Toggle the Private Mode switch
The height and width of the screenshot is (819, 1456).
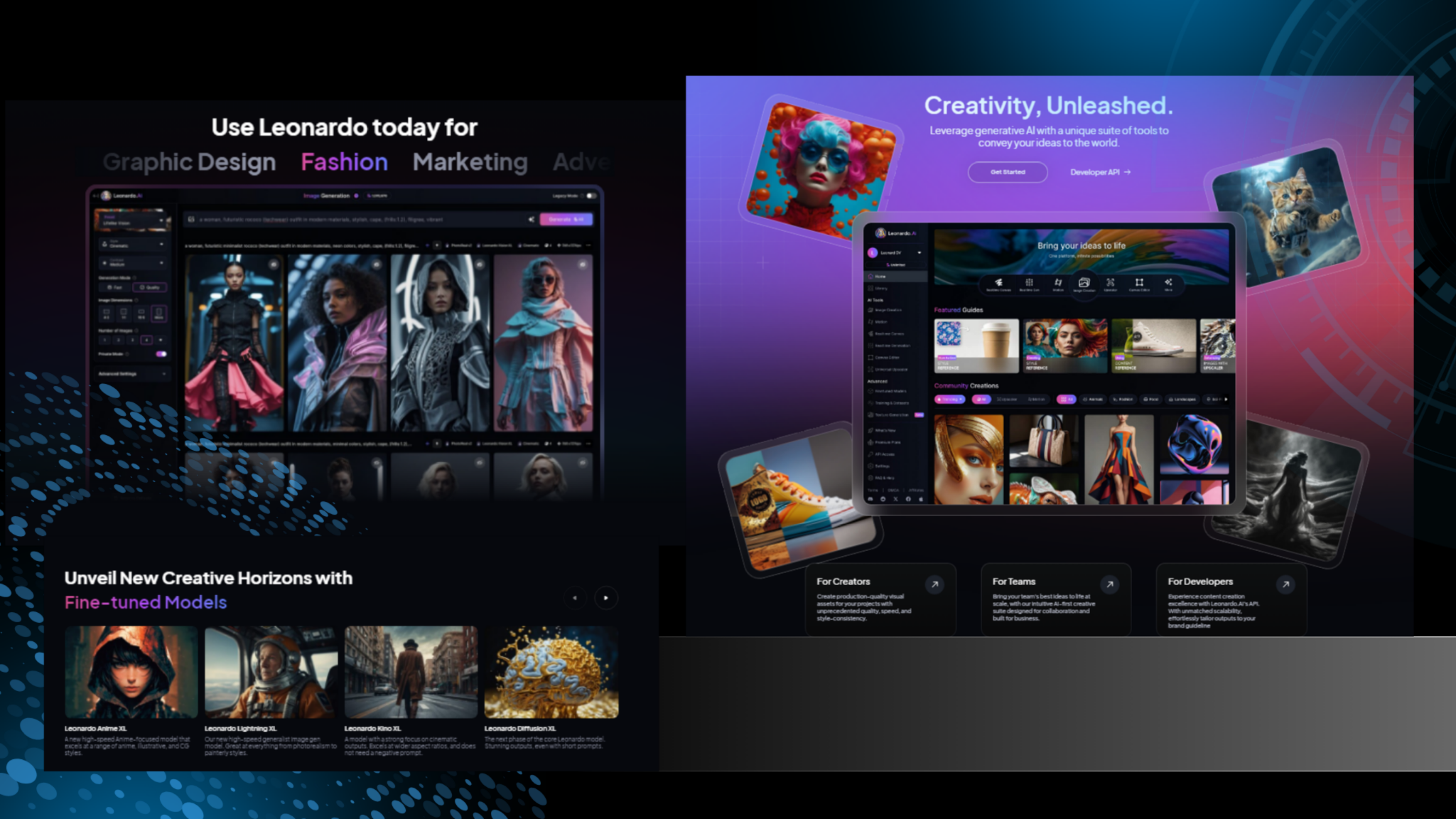[x=161, y=353]
